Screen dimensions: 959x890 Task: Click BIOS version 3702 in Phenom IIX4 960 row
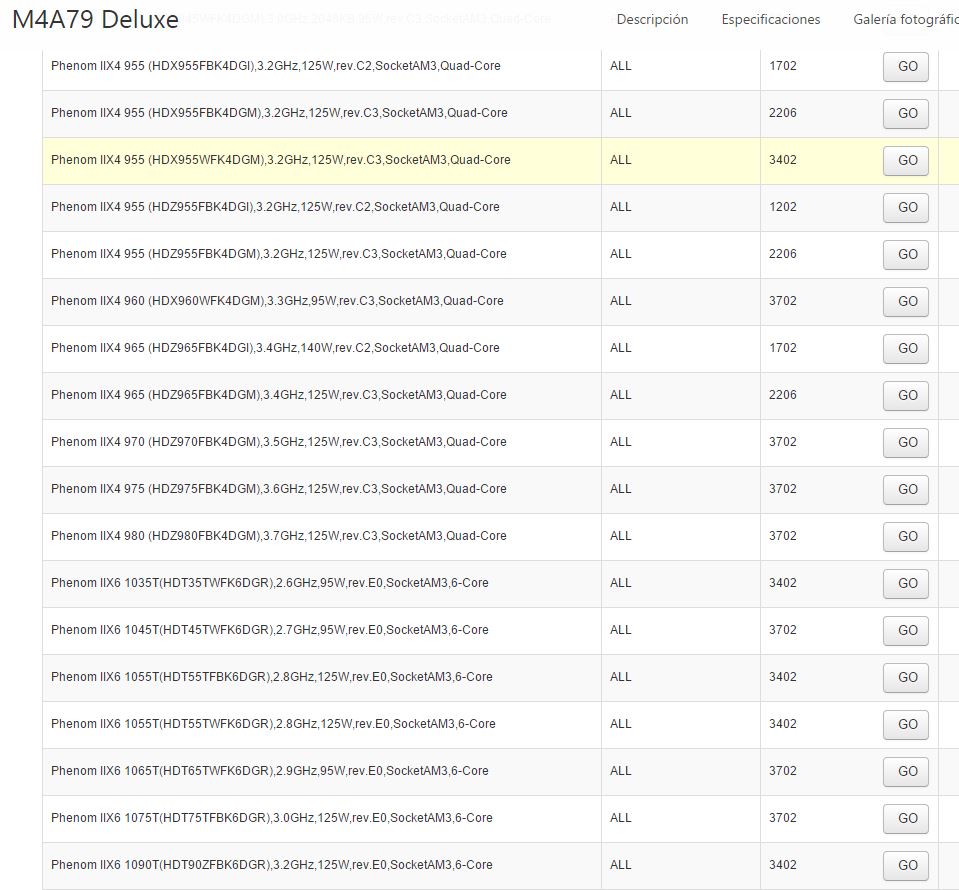tap(783, 301)
